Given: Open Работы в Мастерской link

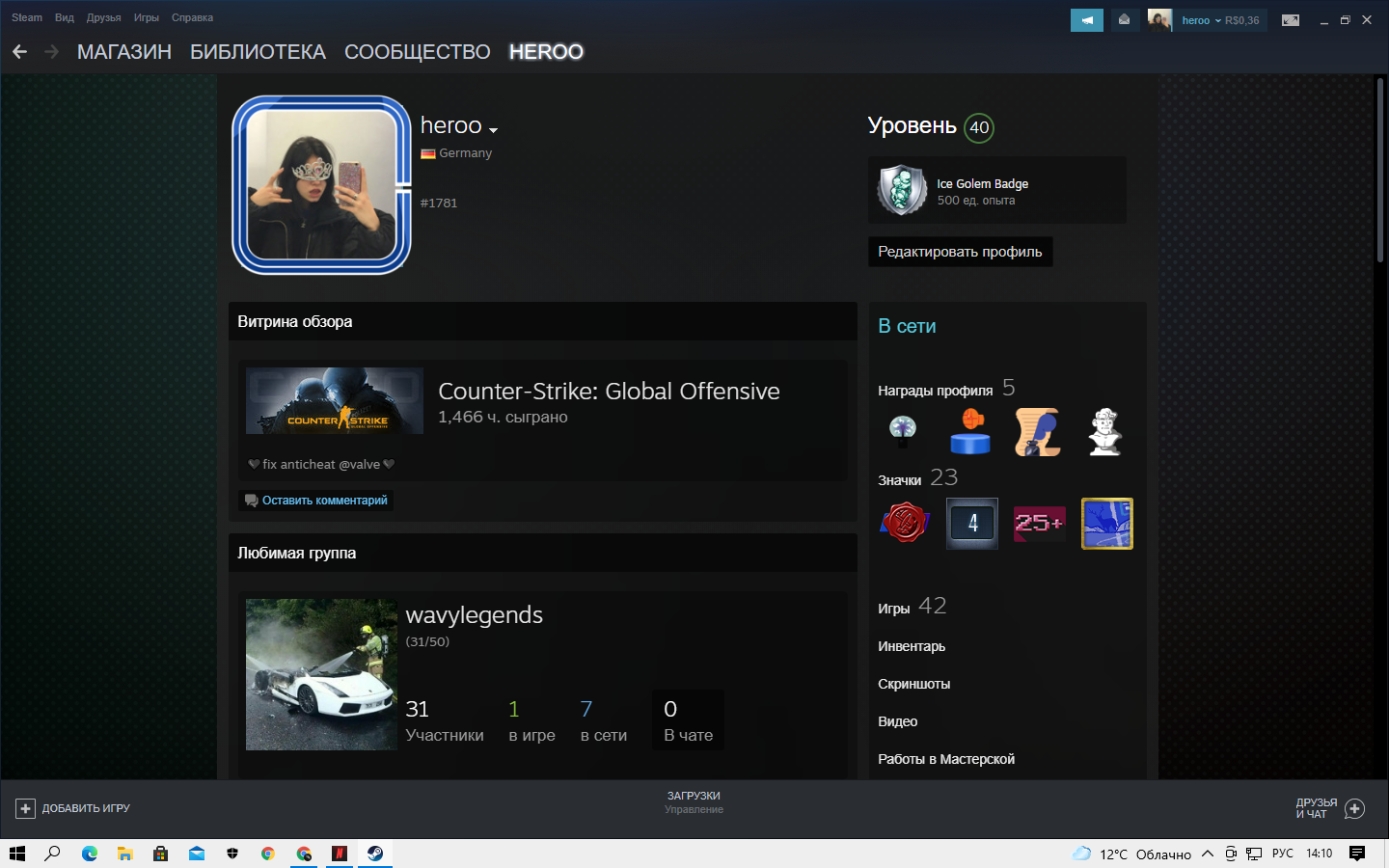Looking at the screenshot, I should pos(946,759).
